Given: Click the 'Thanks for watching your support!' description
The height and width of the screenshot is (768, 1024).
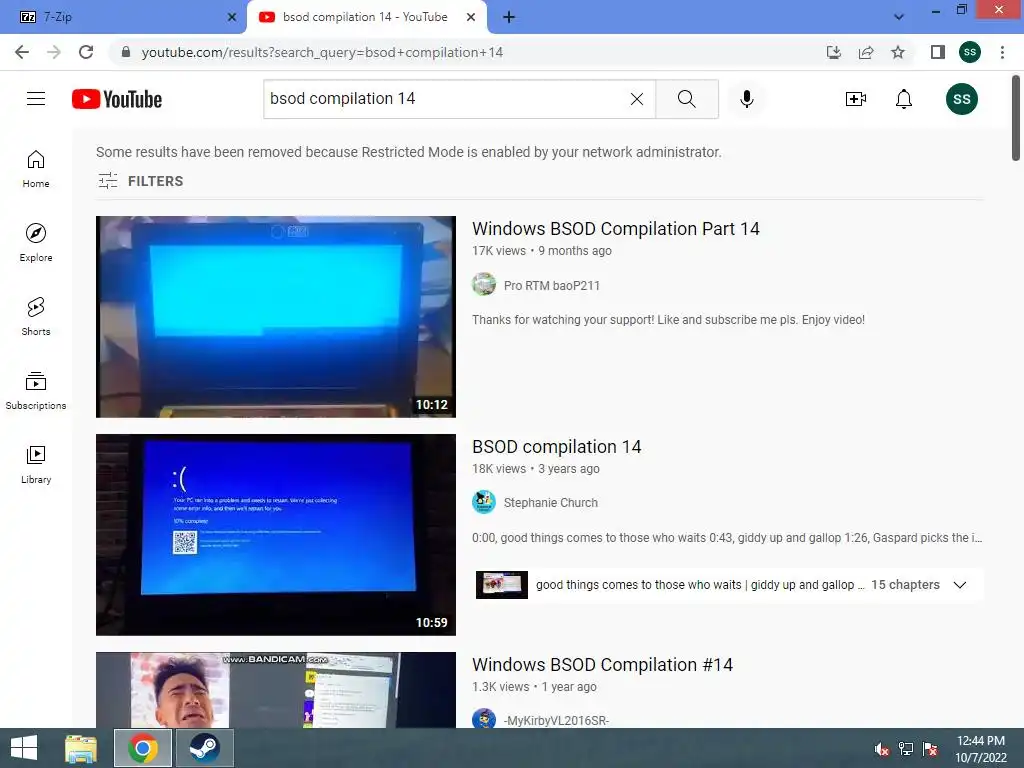Looking at the screenshot, I should (x=668, y=319).
